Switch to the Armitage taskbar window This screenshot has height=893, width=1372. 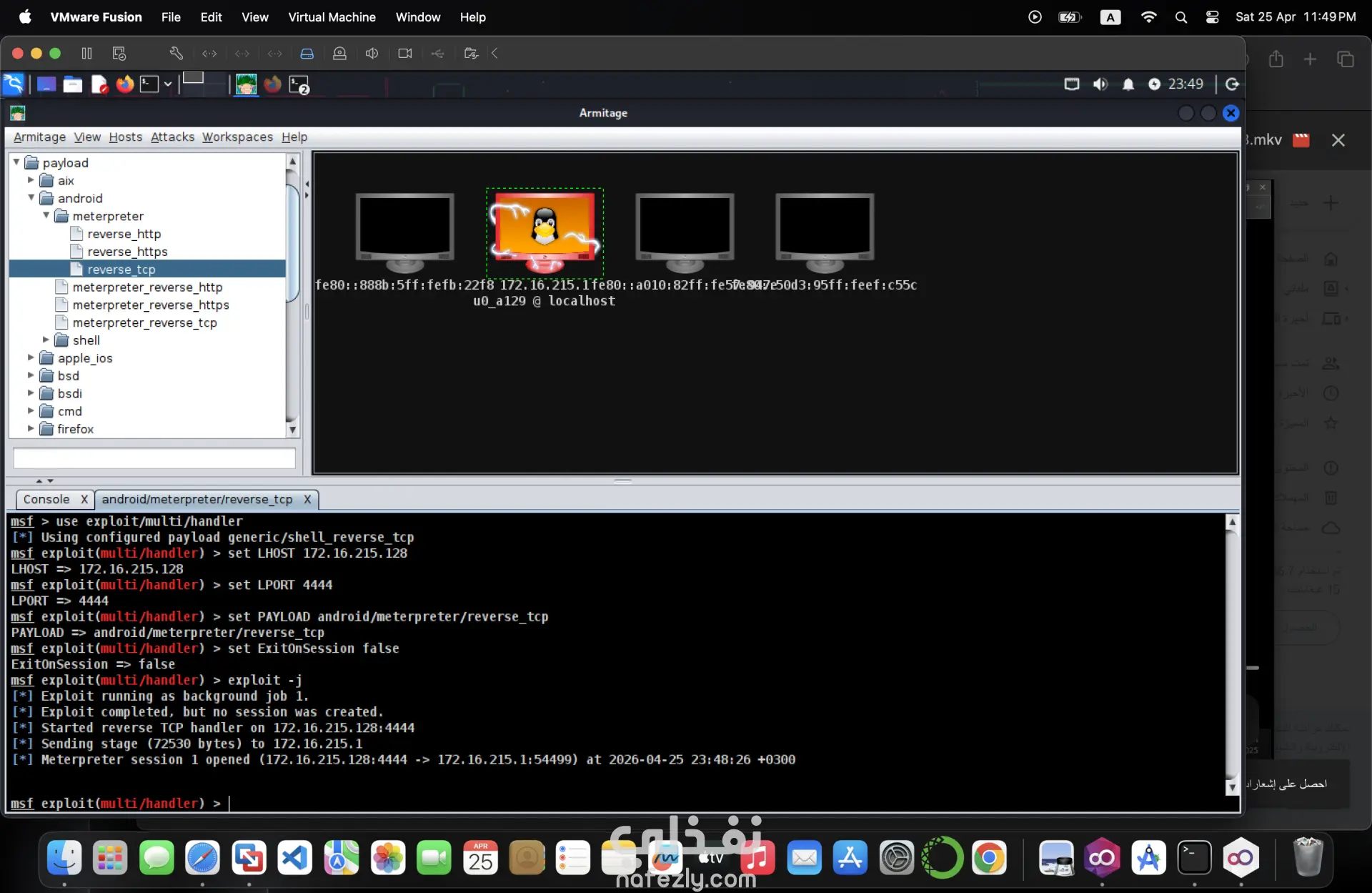247,84
